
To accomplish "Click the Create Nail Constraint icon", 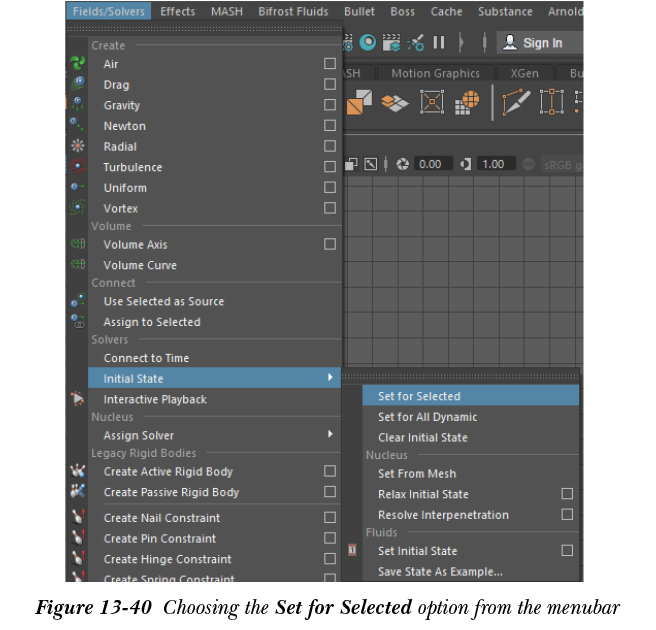I will [x=78, y=518].
